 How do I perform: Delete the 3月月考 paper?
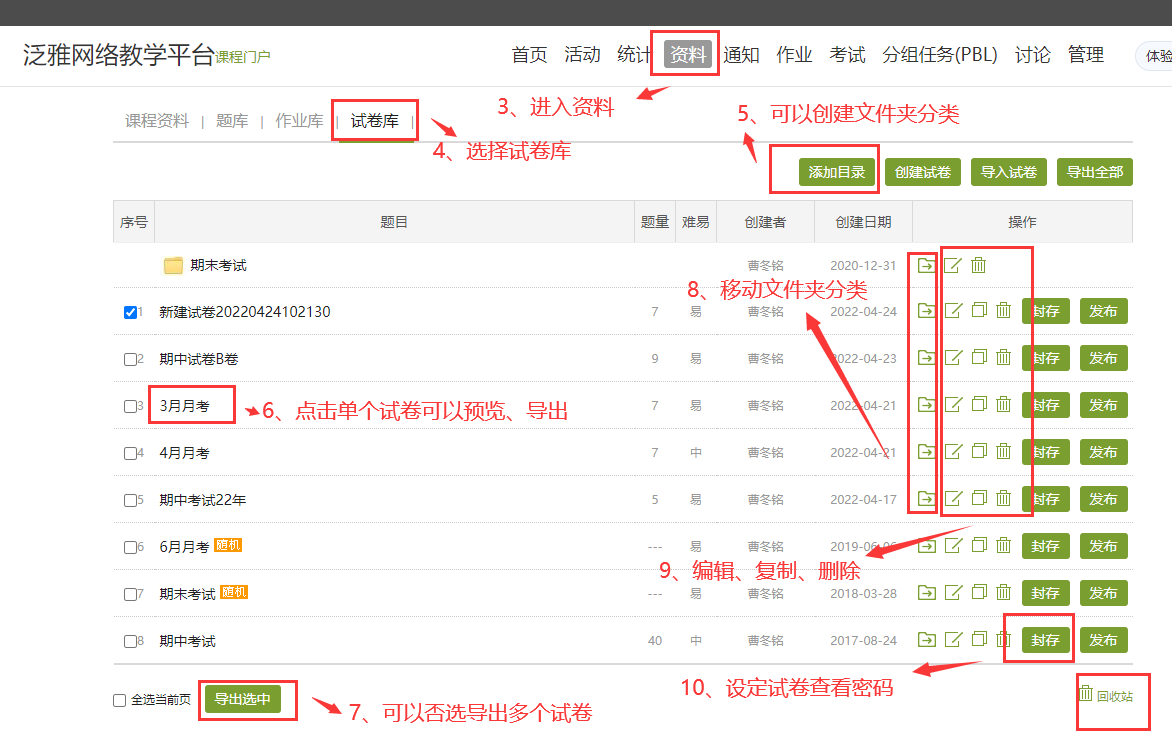(x=1004, y=404)
